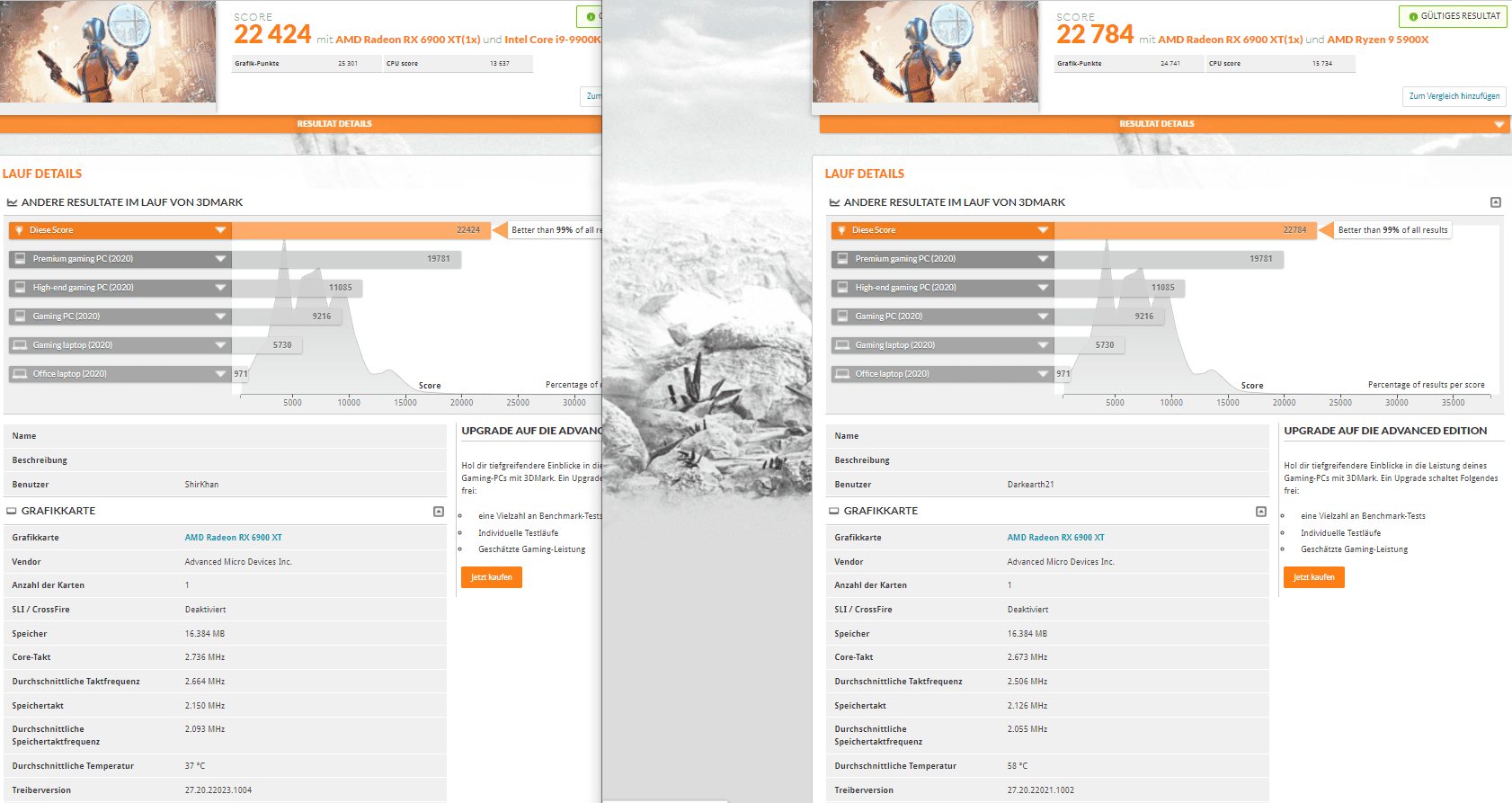Image resolution: width=1512 pixels, height=803 pixels.
Task: Open Gaming PC (2020) dropdown arrow in Darkearth21's result
Action: point(1043,317)
